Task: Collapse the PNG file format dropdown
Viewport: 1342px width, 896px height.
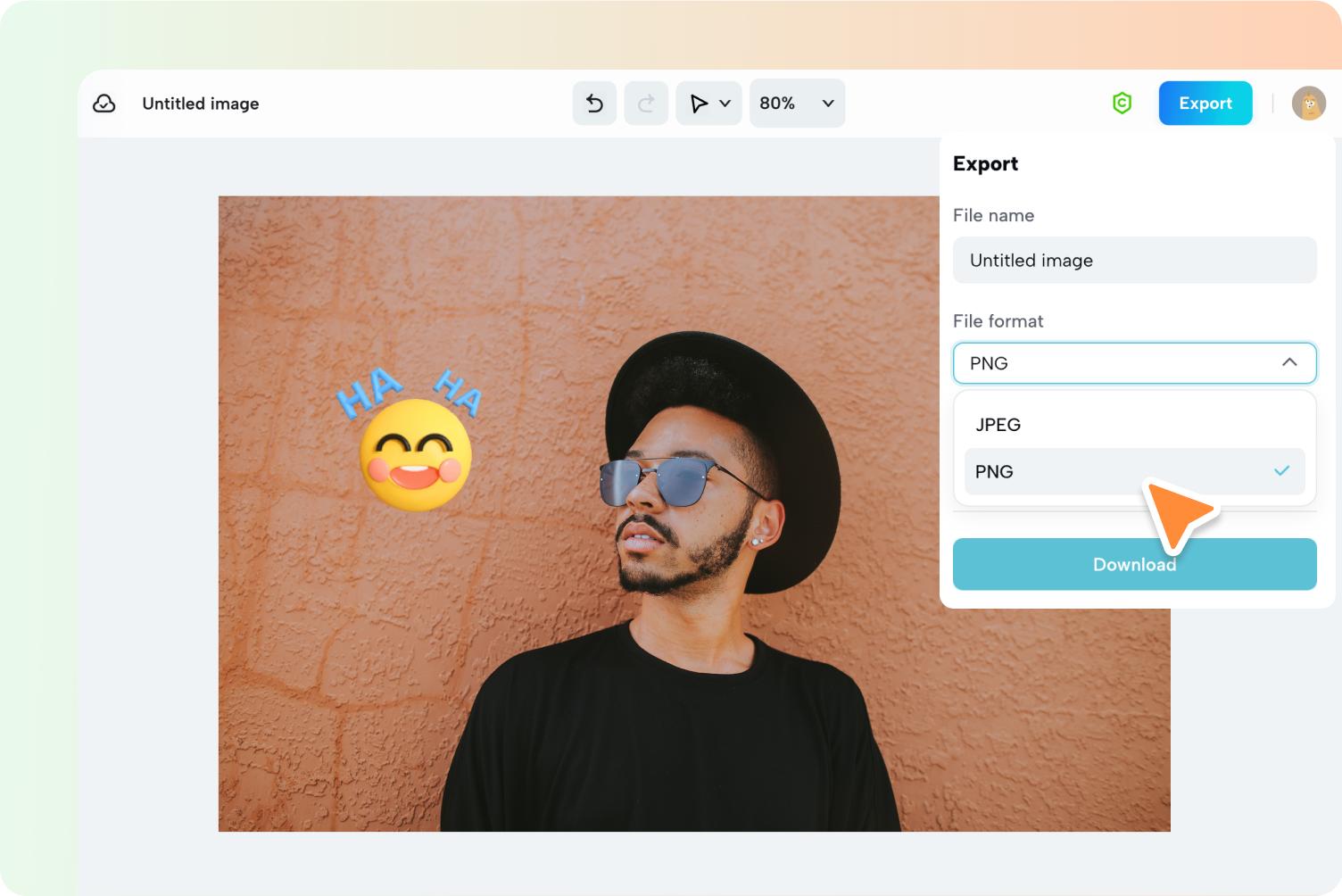Action: pos(1289,362)
